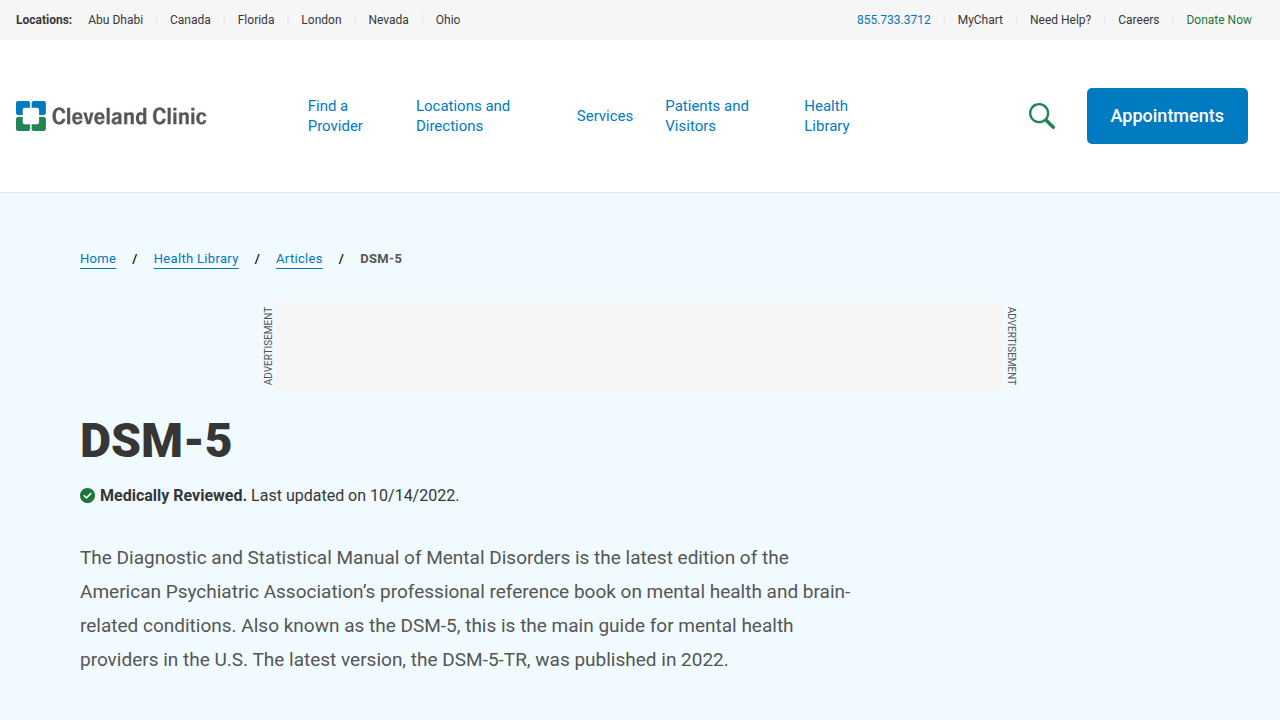The image size is (1280, 720).
Task: Click the Appointments button
Action: tap(1167, 116)
